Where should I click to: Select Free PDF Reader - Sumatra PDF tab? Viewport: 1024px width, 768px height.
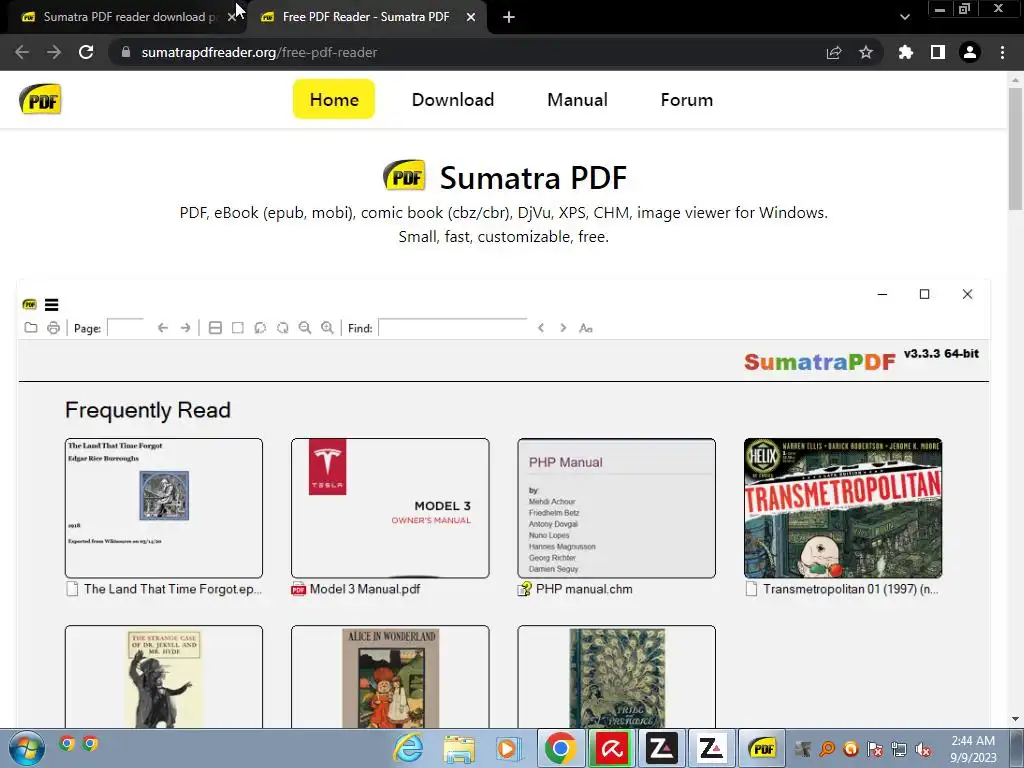pyautogui.click(x=366, y=17)
